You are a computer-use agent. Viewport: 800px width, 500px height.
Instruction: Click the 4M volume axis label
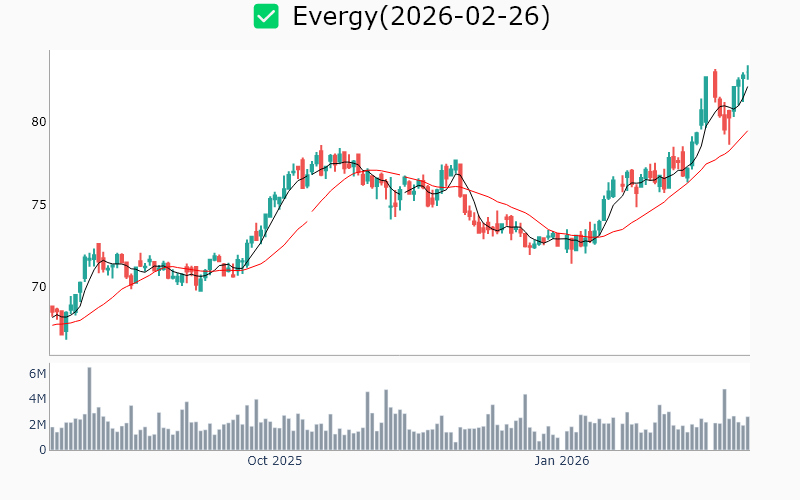point(36,399)
